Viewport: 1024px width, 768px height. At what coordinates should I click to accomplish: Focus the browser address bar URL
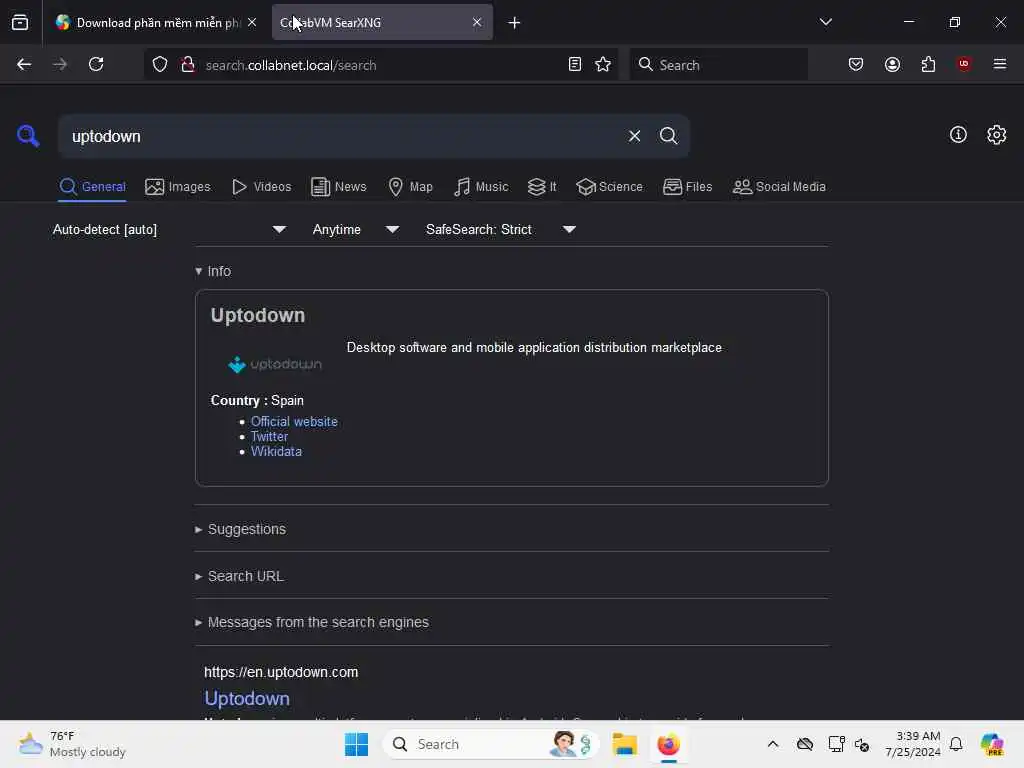[382, 65]
